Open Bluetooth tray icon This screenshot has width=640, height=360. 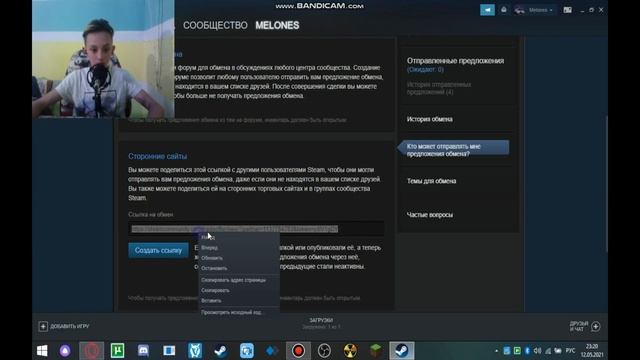pos(527,351)
